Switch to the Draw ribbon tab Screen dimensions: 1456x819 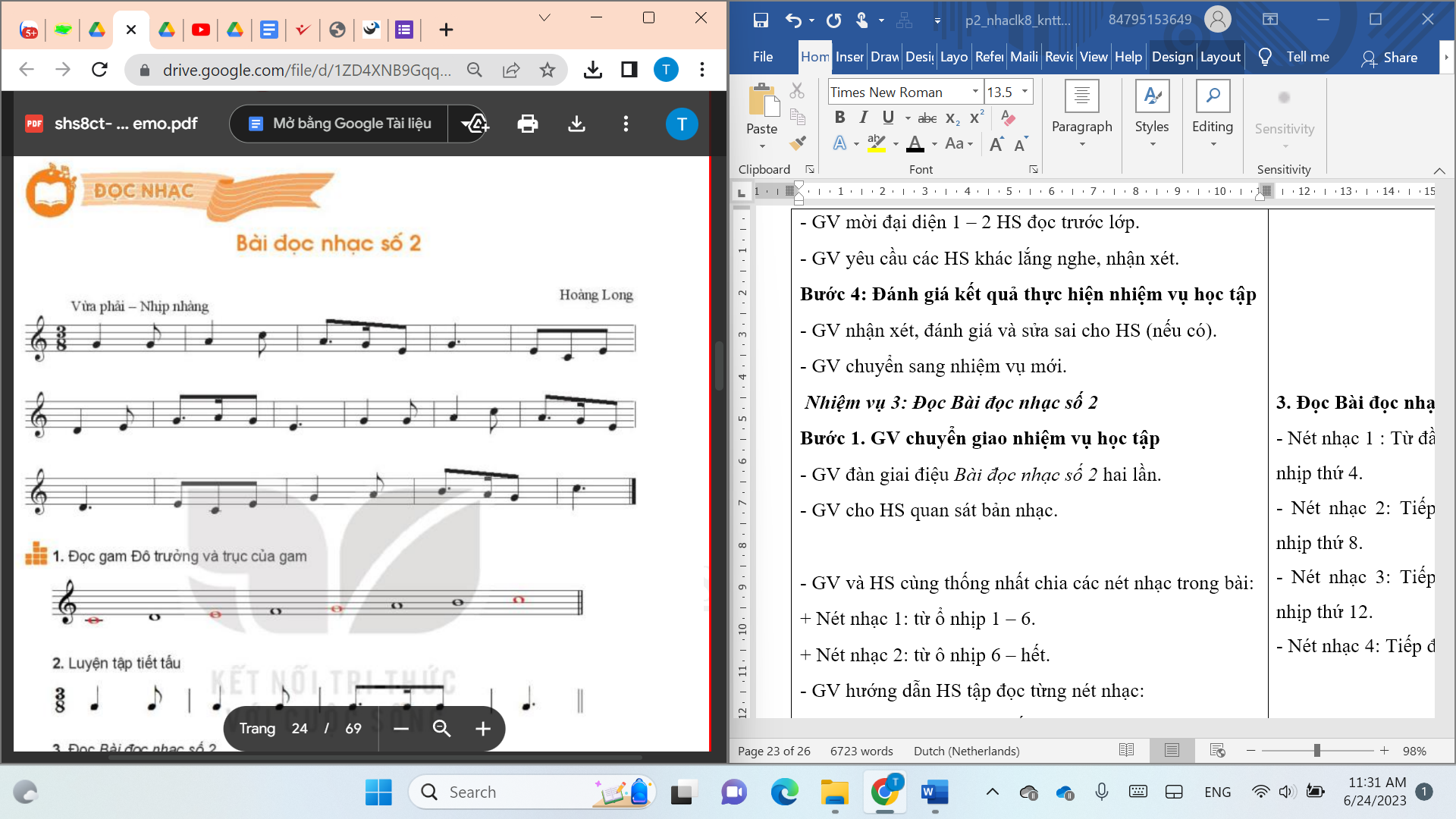(x=885, y=57)
